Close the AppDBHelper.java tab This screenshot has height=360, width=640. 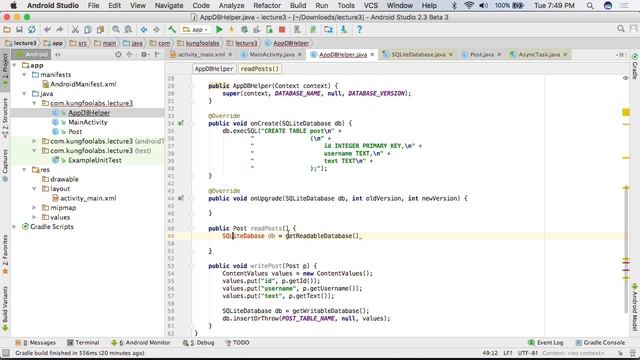coord(372,54)
